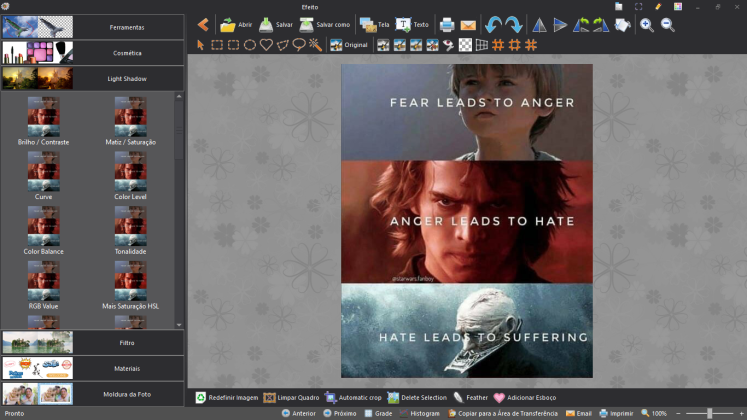Image resolution: width=747 pixels, height=420 pixels.
Task: Choose Salvar como in the toolbar
Action: coord(324,24)
